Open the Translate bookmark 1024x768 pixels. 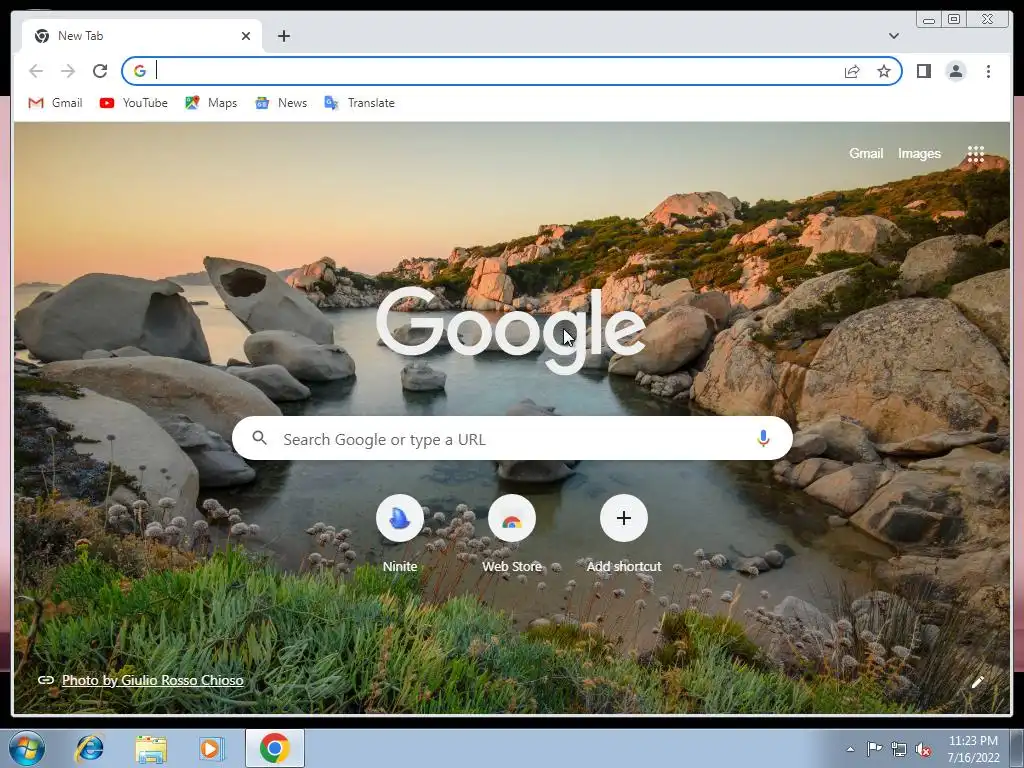[359, 103]
